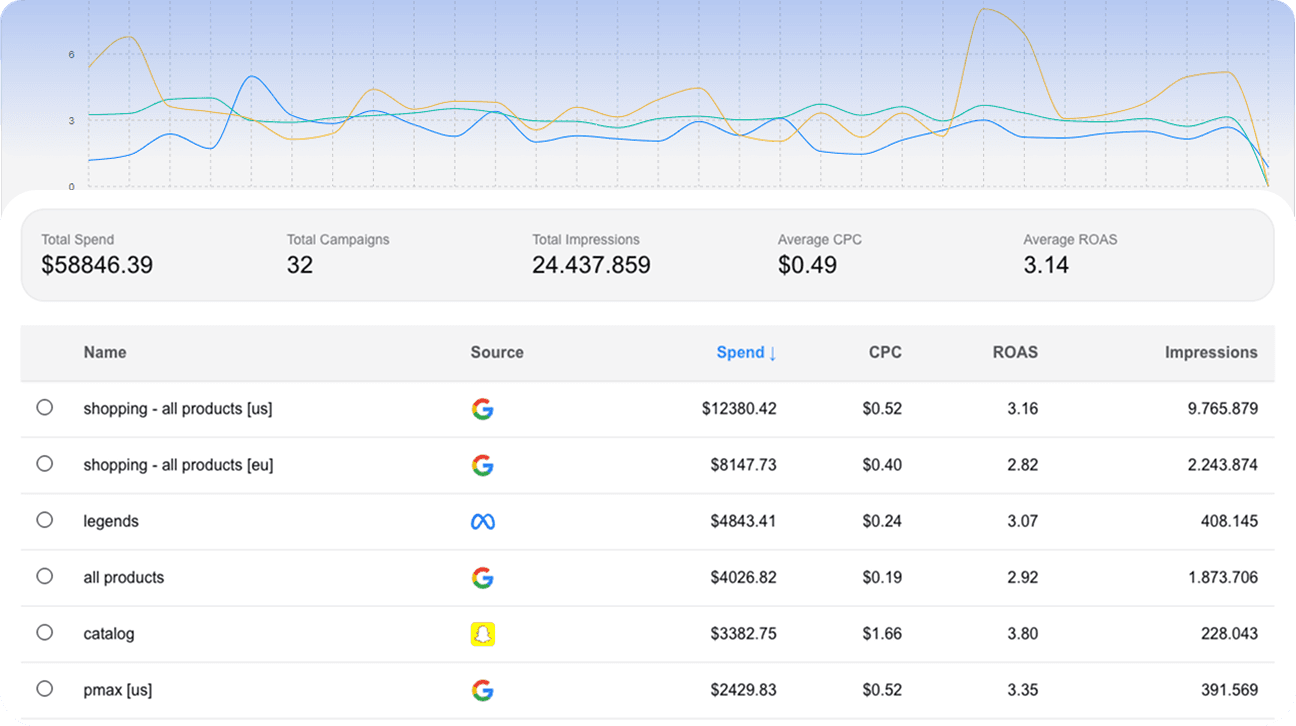
Task: Select the radio button for the catalog campaign
Action: click(44, 633)
